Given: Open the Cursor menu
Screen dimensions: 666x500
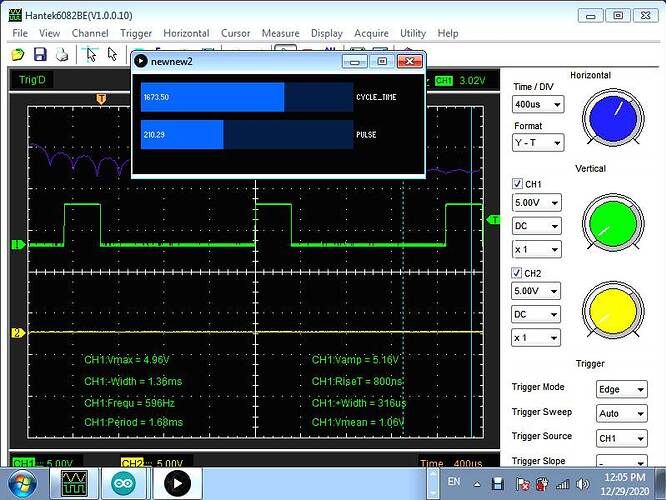Looking at the screenshot, I should [235, 33].
